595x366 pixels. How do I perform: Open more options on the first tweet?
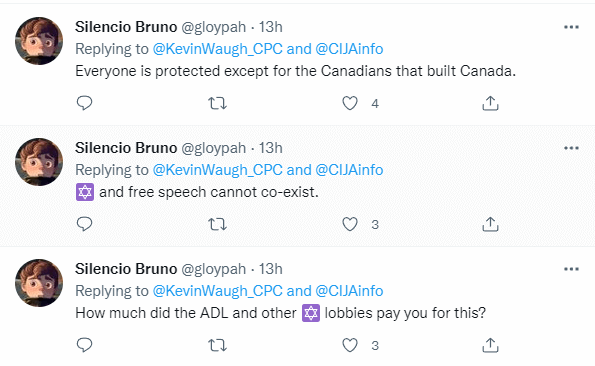[x=571, y=27]
